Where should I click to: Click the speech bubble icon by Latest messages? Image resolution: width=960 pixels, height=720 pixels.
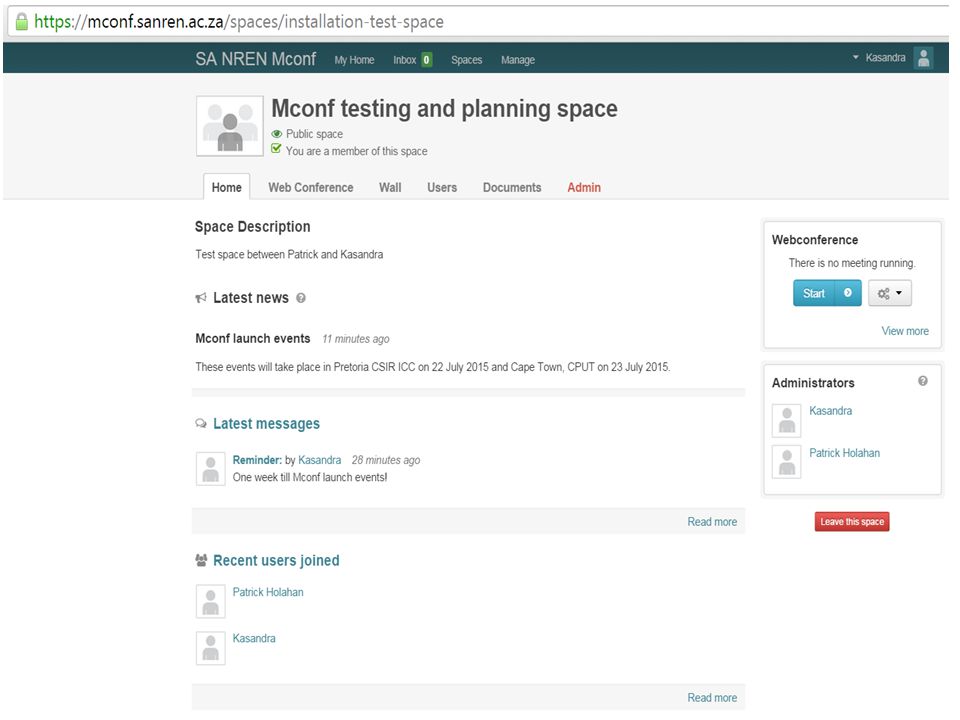point(201,424)
